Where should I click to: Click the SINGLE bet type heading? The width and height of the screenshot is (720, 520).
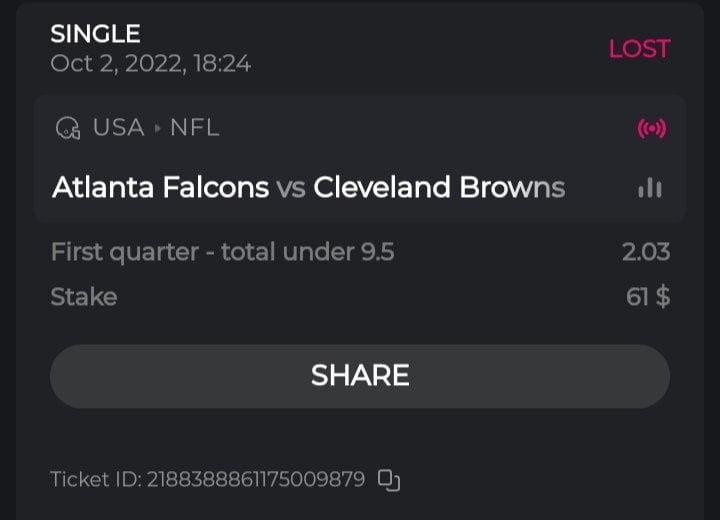(95, 34)
